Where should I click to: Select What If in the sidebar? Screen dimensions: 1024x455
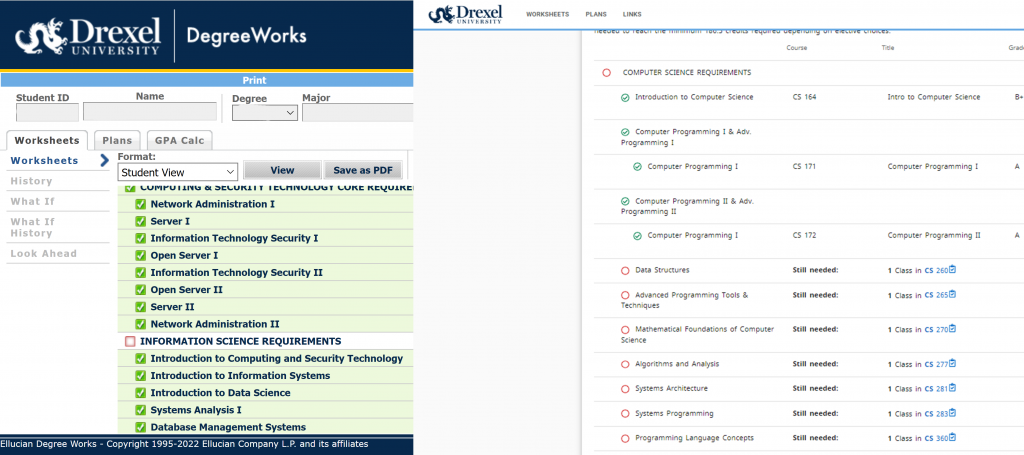(33, 201)
